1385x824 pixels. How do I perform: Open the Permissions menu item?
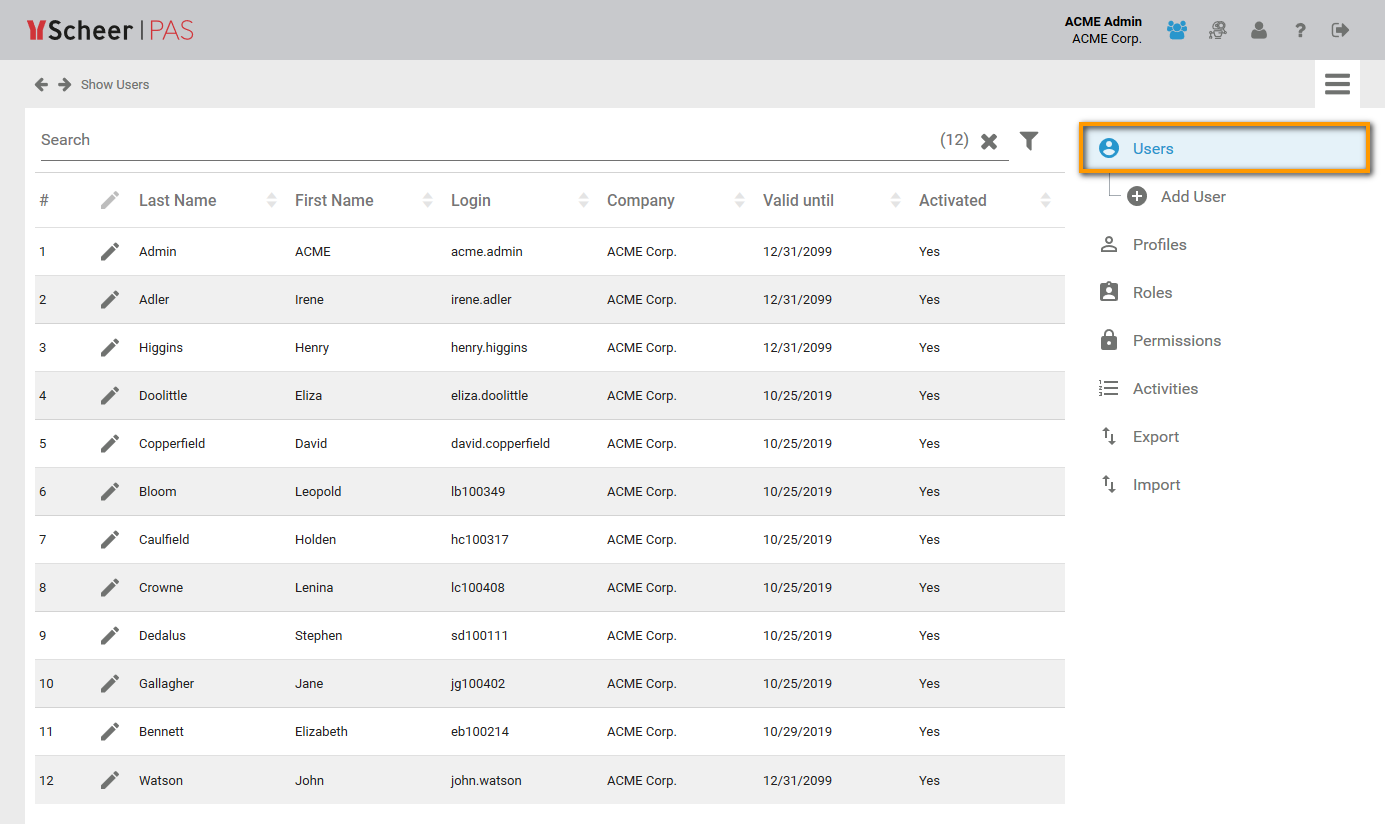(1176, 341)
